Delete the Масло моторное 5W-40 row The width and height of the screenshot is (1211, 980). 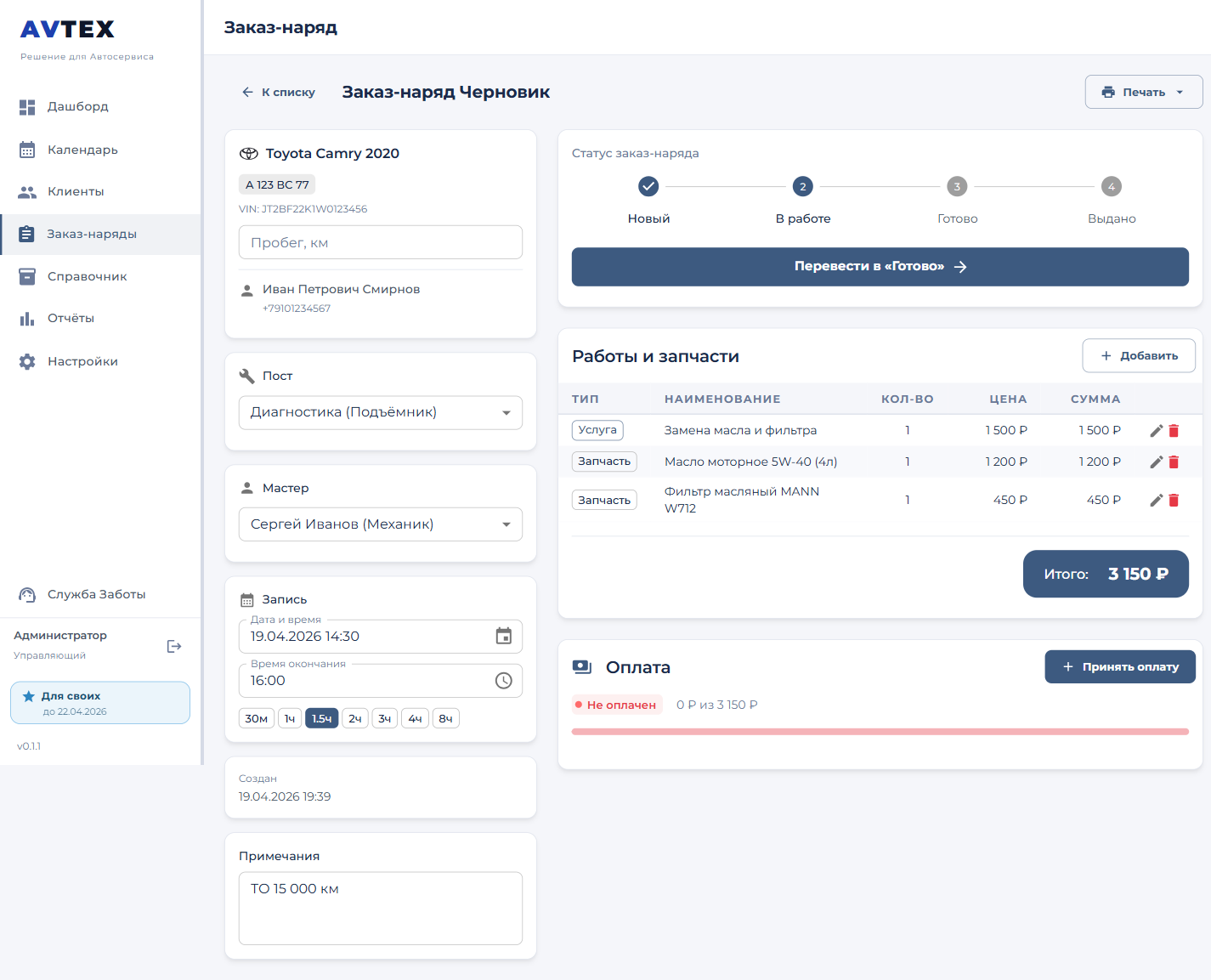(x=1174, y=462)
